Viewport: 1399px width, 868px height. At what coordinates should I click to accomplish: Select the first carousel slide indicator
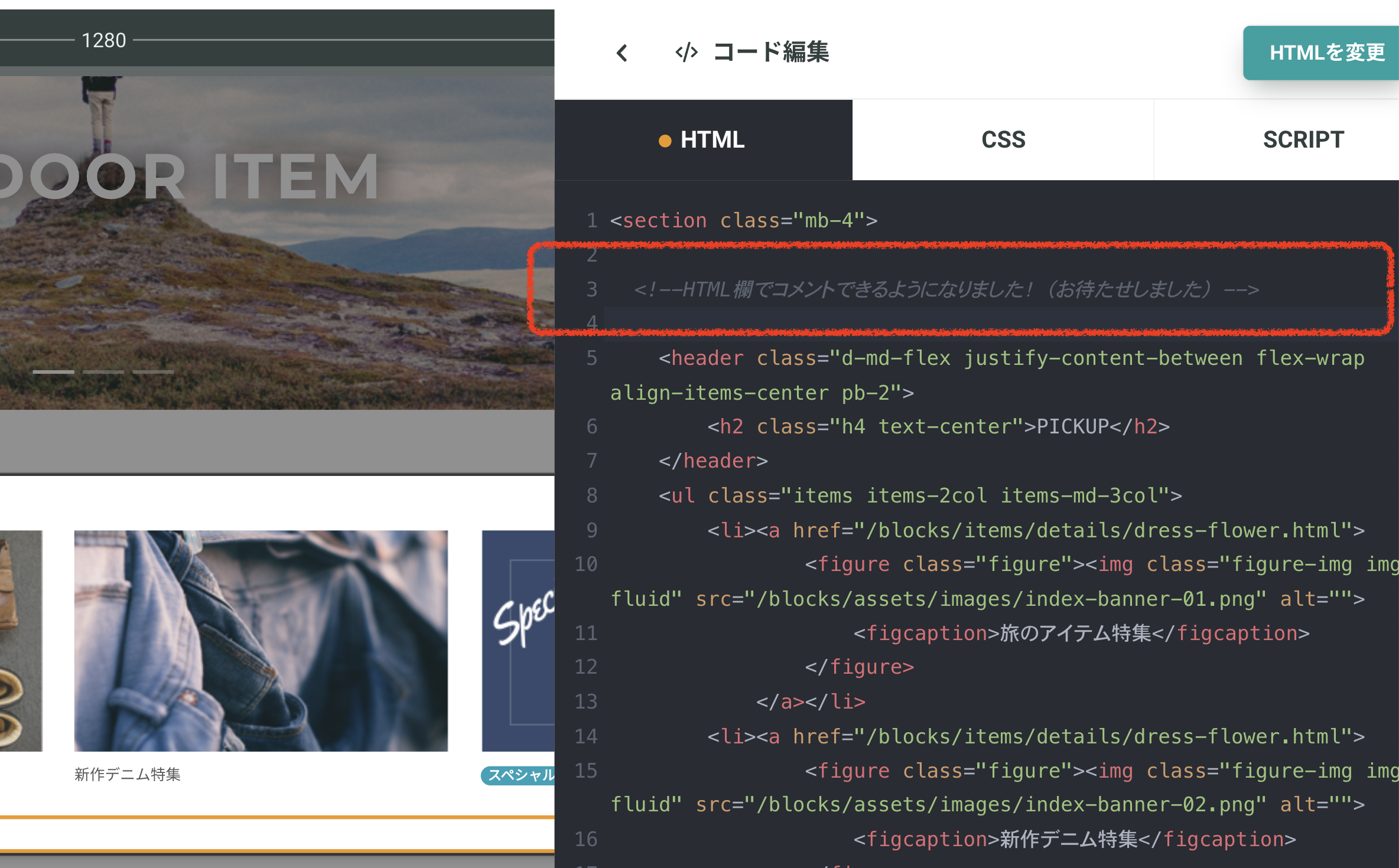coord(53,372)
